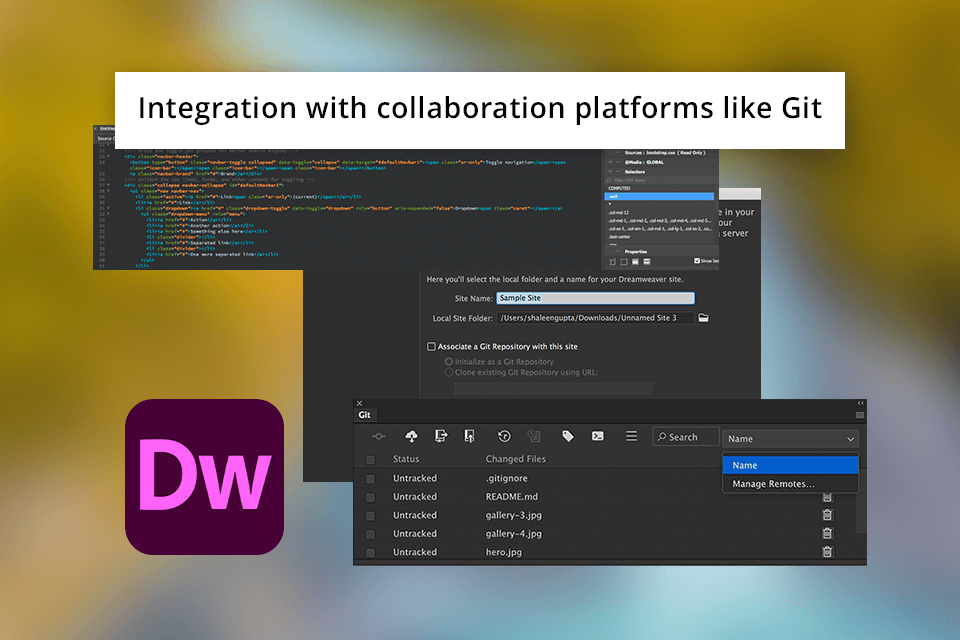Click the Search field in Git panel
The image size is (960, 640).
tap(686, 437)
